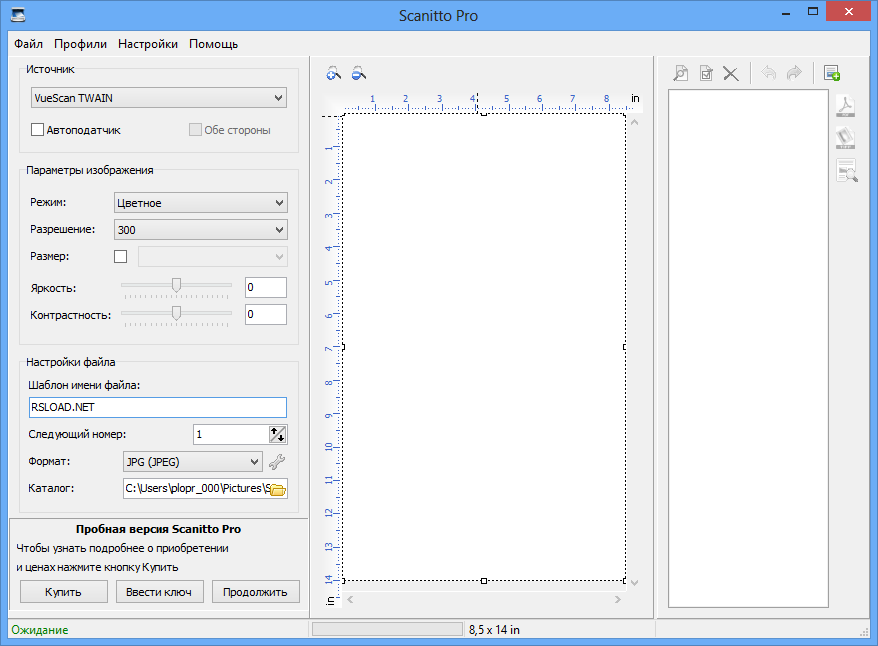Open format settings wrench icon
878x646 pixels.
278,462
